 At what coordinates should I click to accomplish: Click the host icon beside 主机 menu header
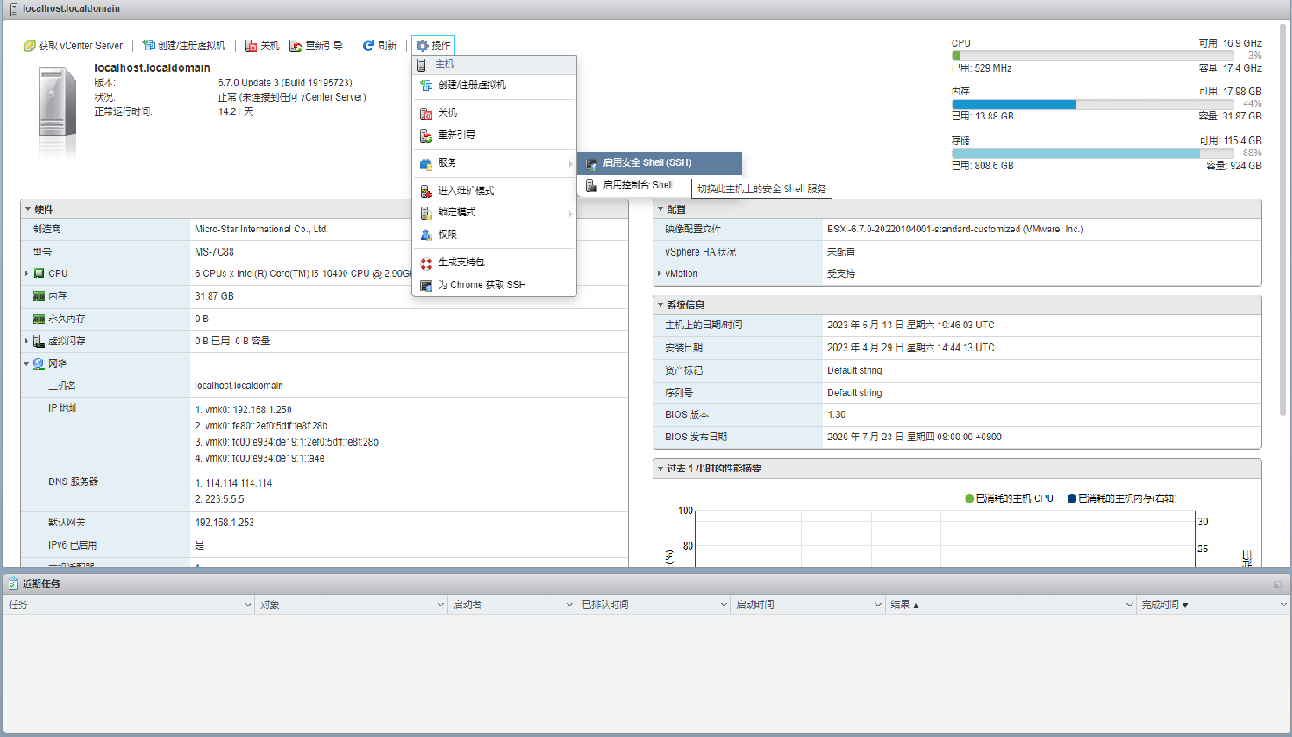422,64
